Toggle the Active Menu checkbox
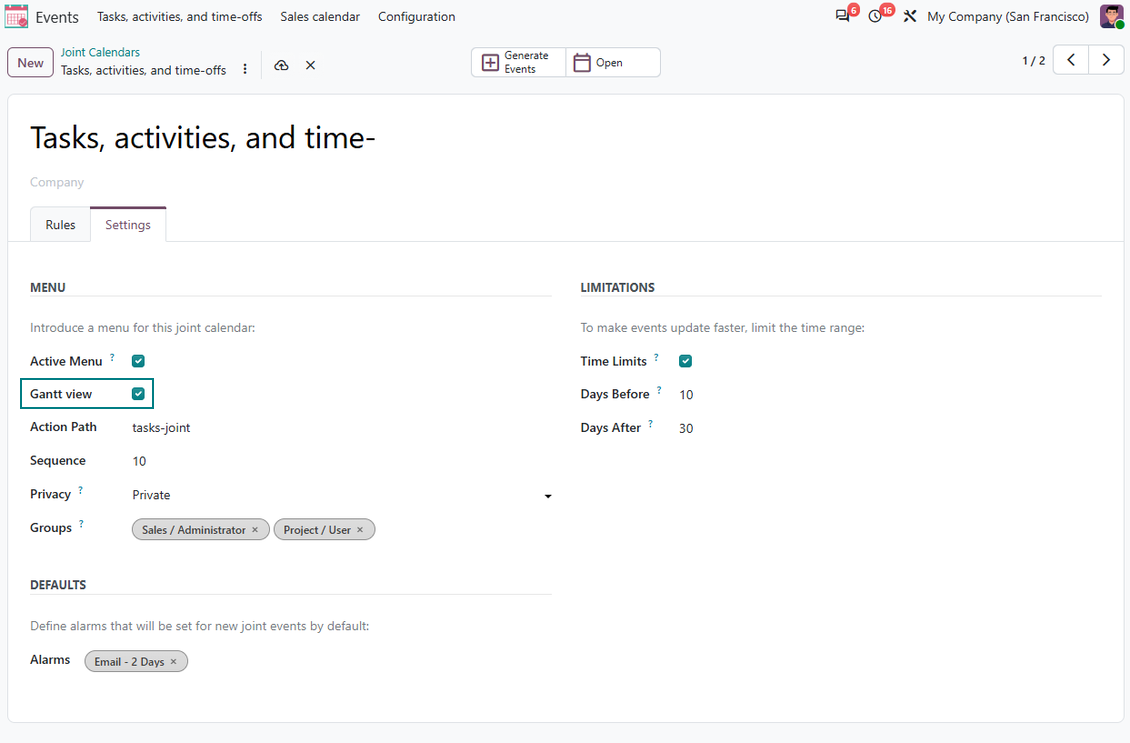 pyautogui.click(x=138, y=361)
